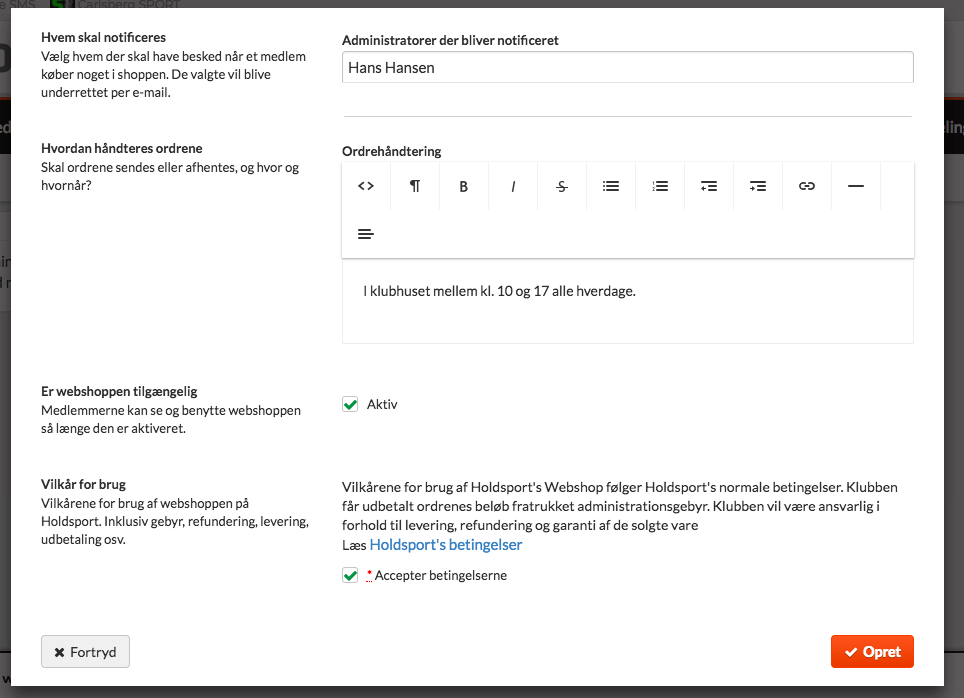Open paragraph format options in toolbar
This screenshot has width=964, height=698.
pos(415,186)
